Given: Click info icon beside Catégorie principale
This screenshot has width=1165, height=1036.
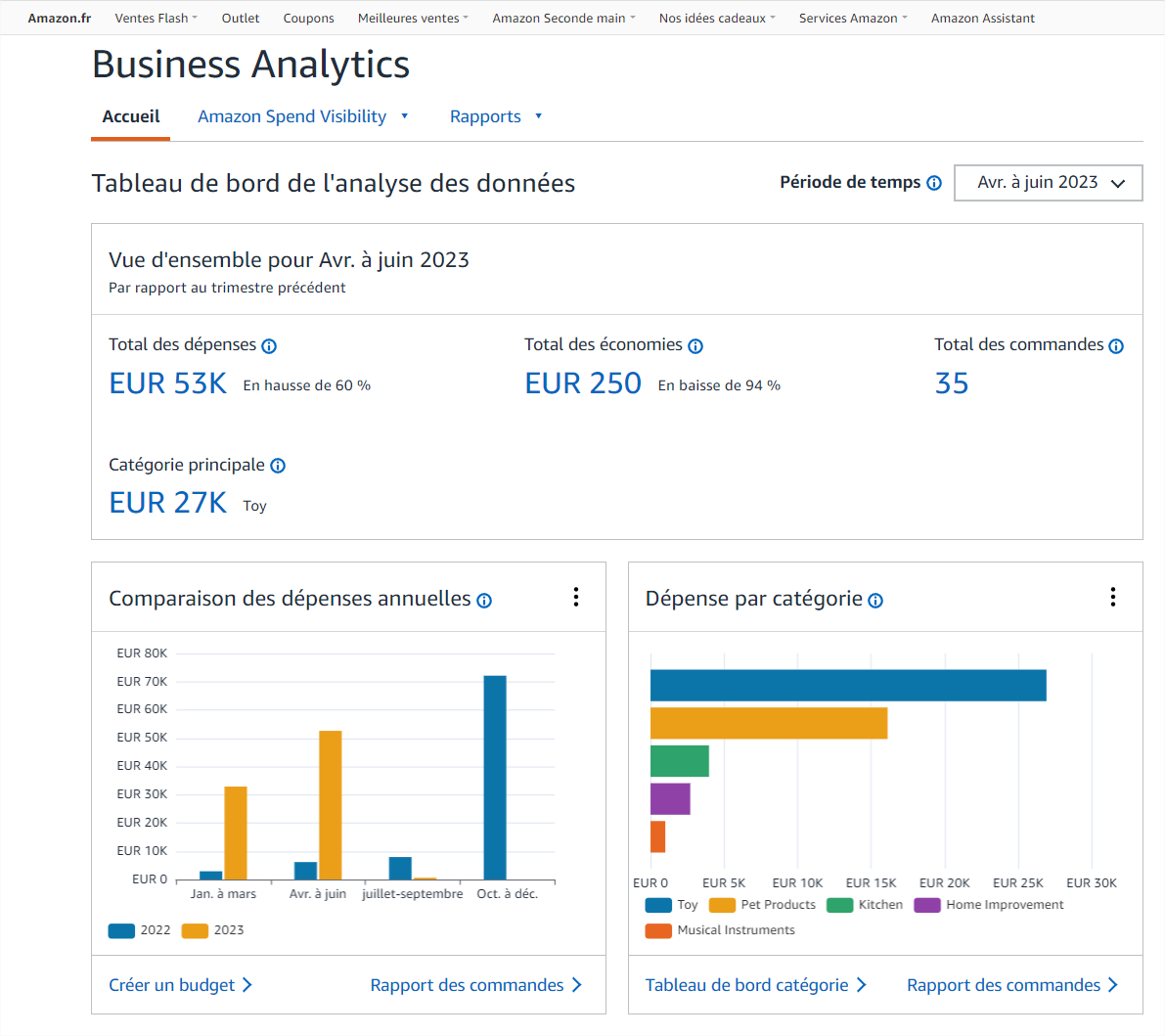Looking at the screenshot, I should (278, 466).
